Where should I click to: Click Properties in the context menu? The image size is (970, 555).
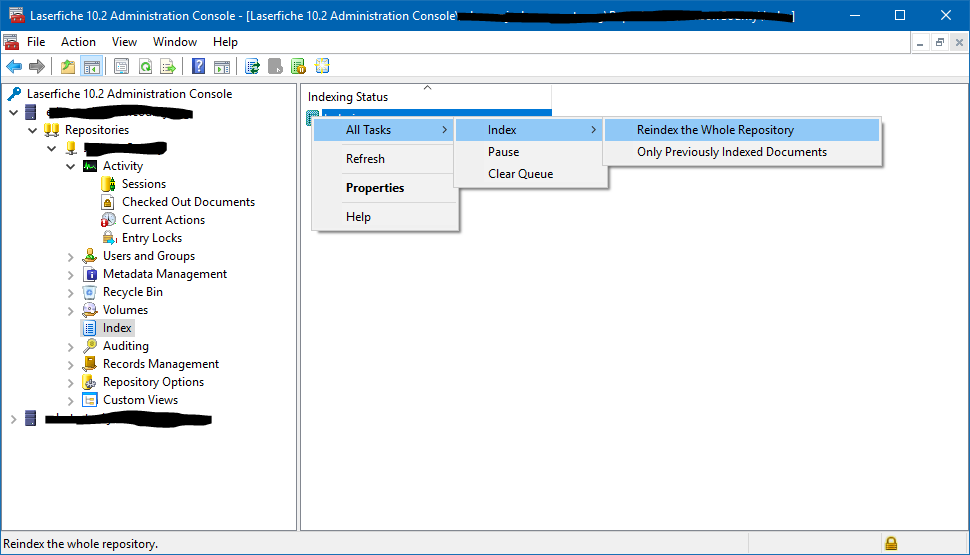coord(384,187)
